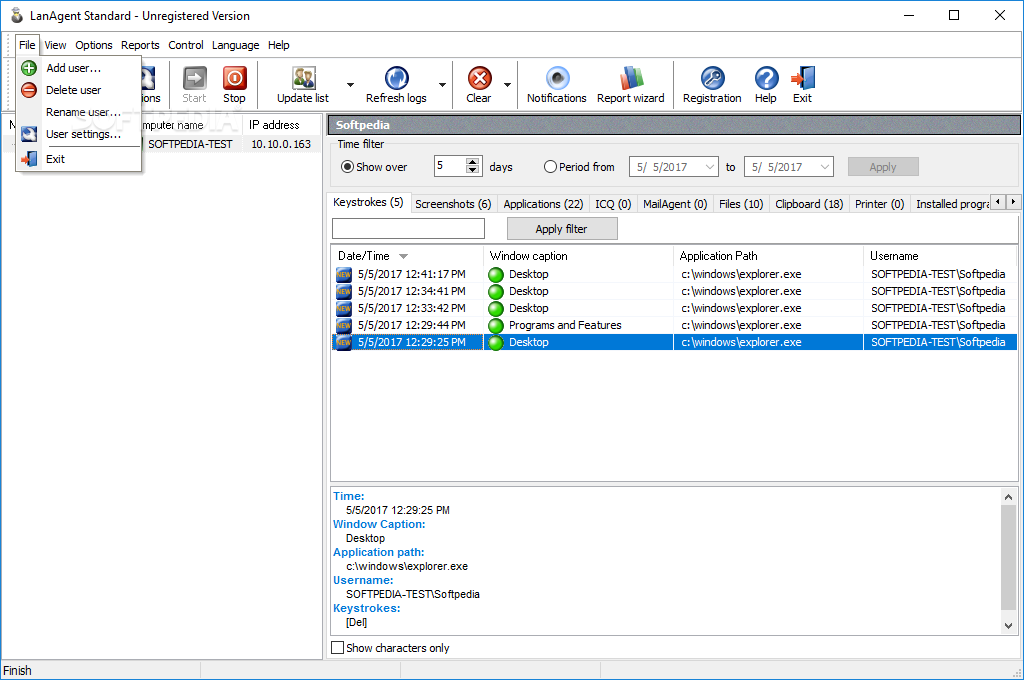Click the Exit icon in File menu
The image size is (1024, 680).
(x=29, y=159)
